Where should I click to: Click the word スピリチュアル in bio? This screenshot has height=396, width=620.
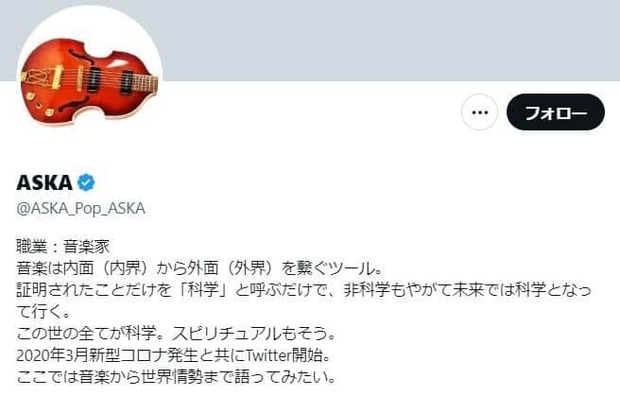point(226,334)
